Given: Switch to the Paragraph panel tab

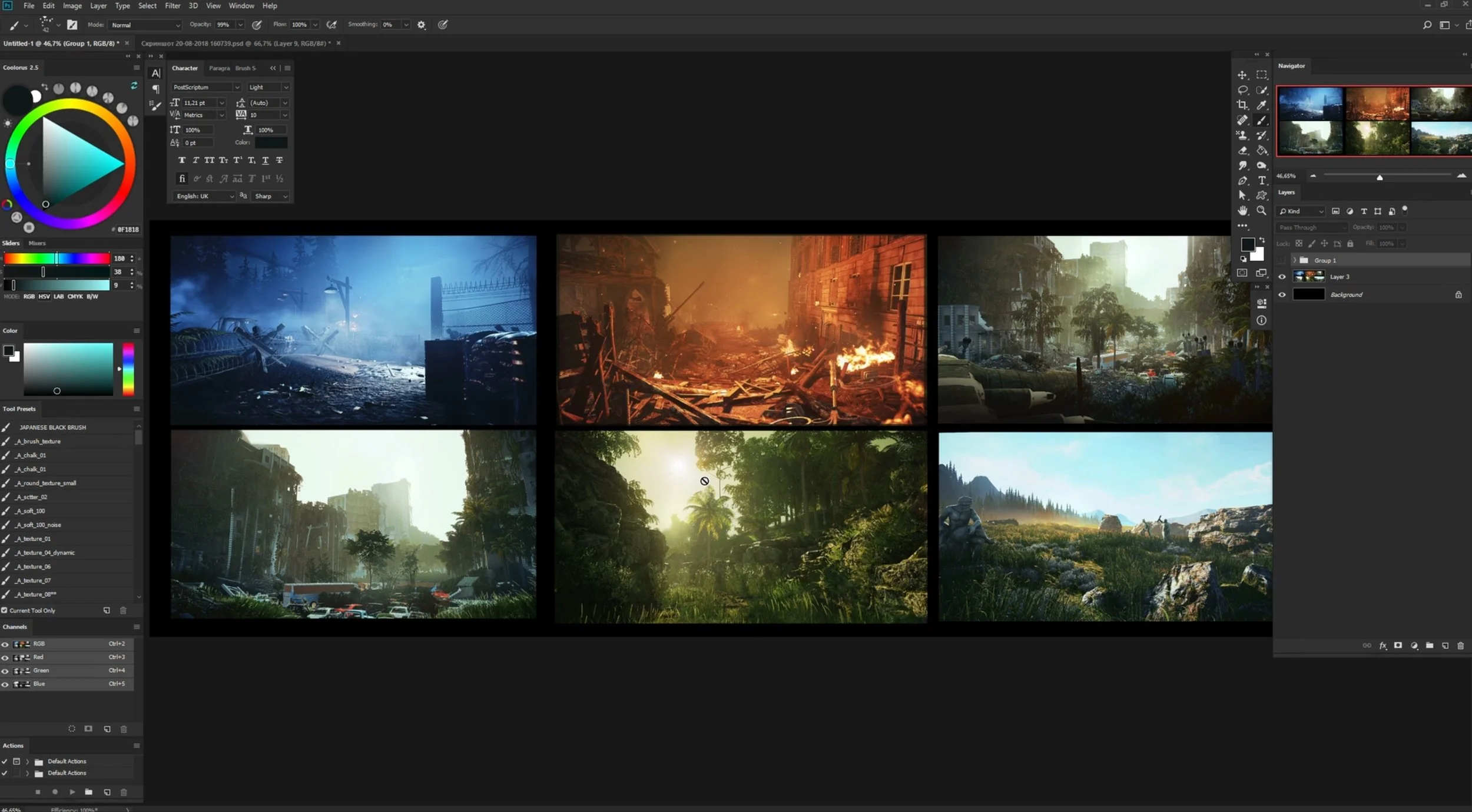Looking at the screenshot, I should click(x=219, y=68).
